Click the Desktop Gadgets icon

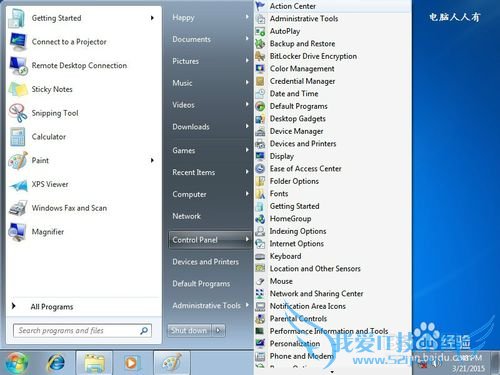260,119
